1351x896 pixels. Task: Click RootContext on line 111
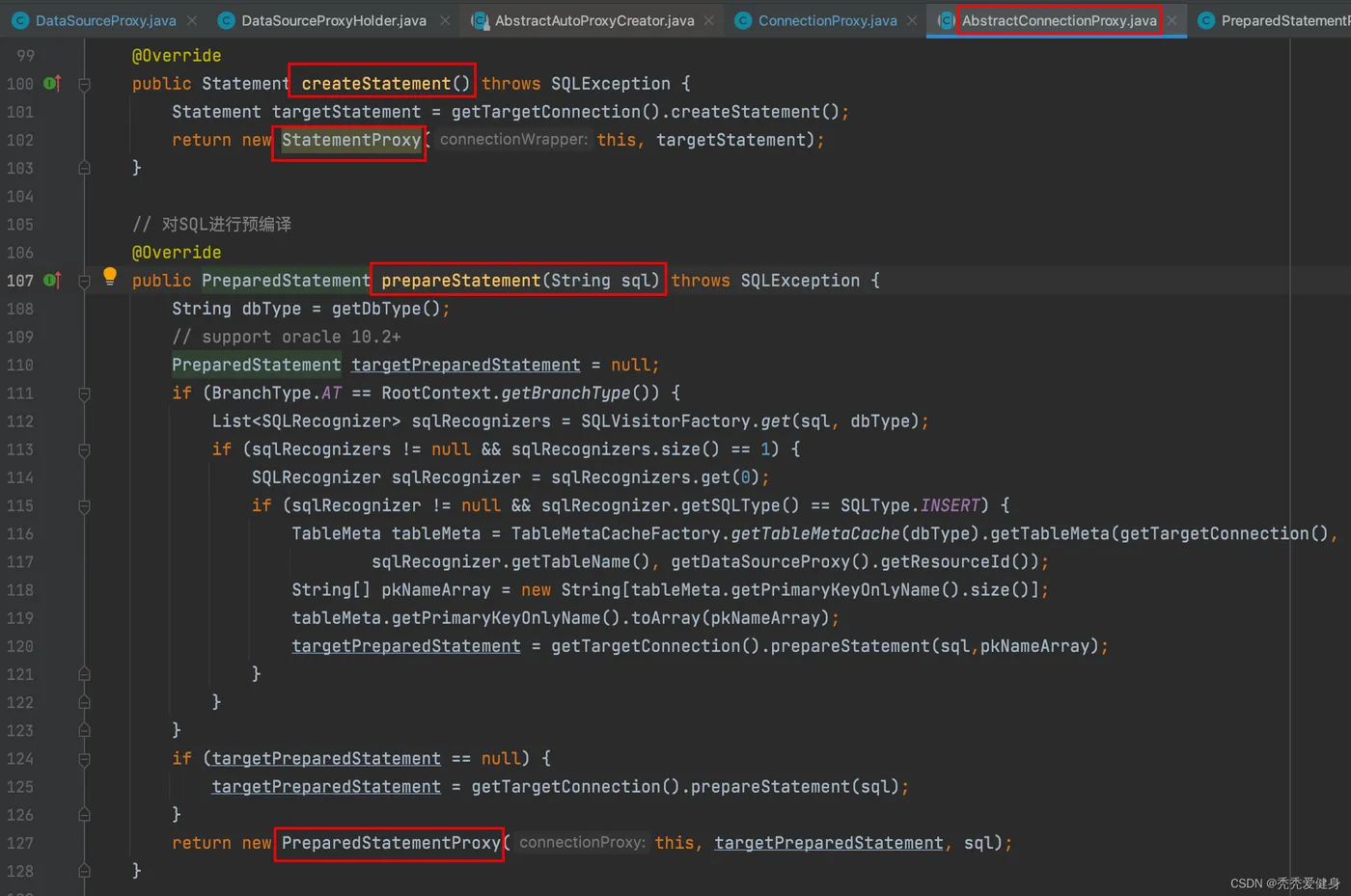(x=436, y=394)
